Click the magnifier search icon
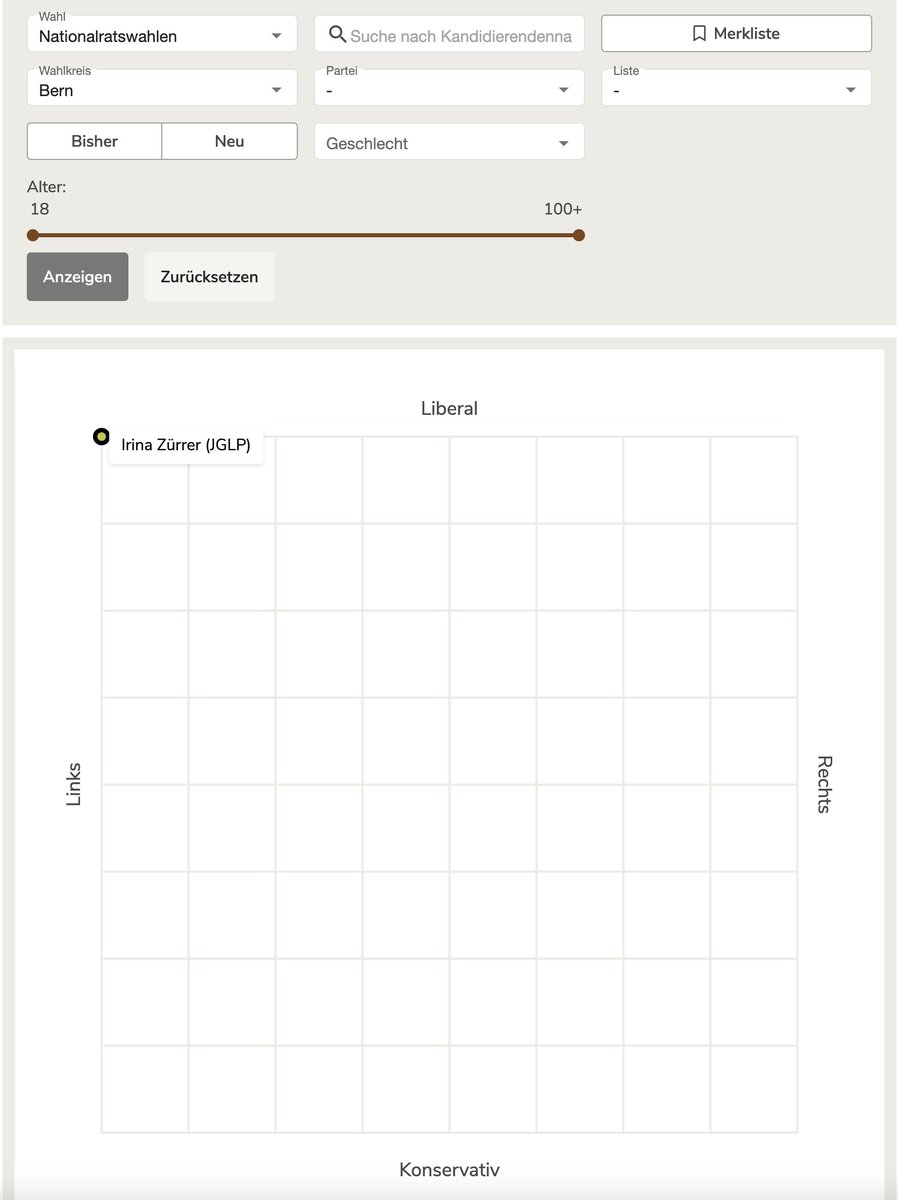898x1200 pixels. [338, 35]
